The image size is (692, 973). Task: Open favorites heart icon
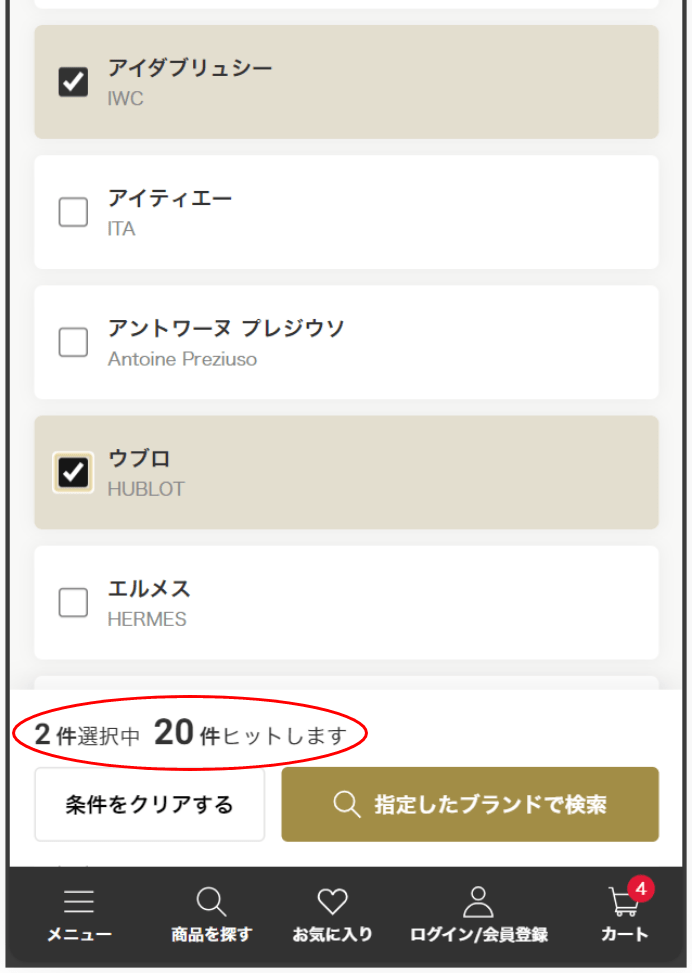point(332,902)
